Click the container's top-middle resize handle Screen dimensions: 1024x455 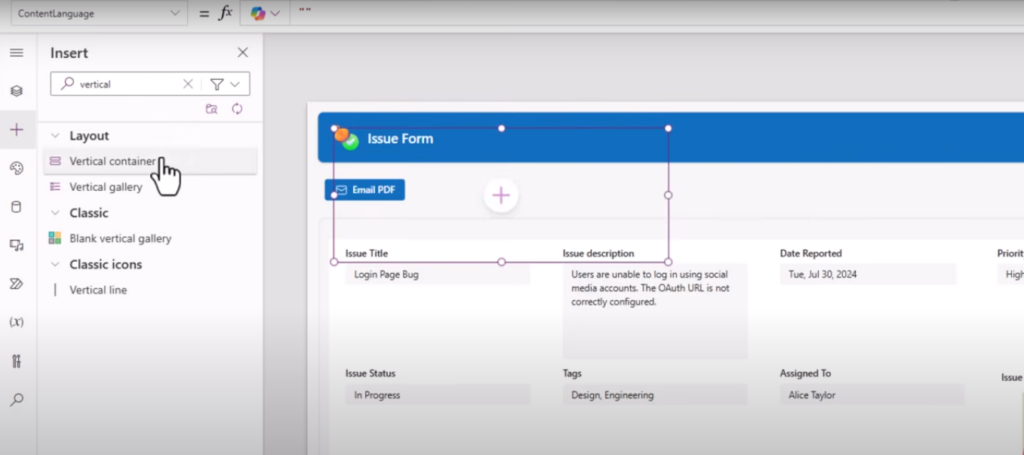(502, 128)
